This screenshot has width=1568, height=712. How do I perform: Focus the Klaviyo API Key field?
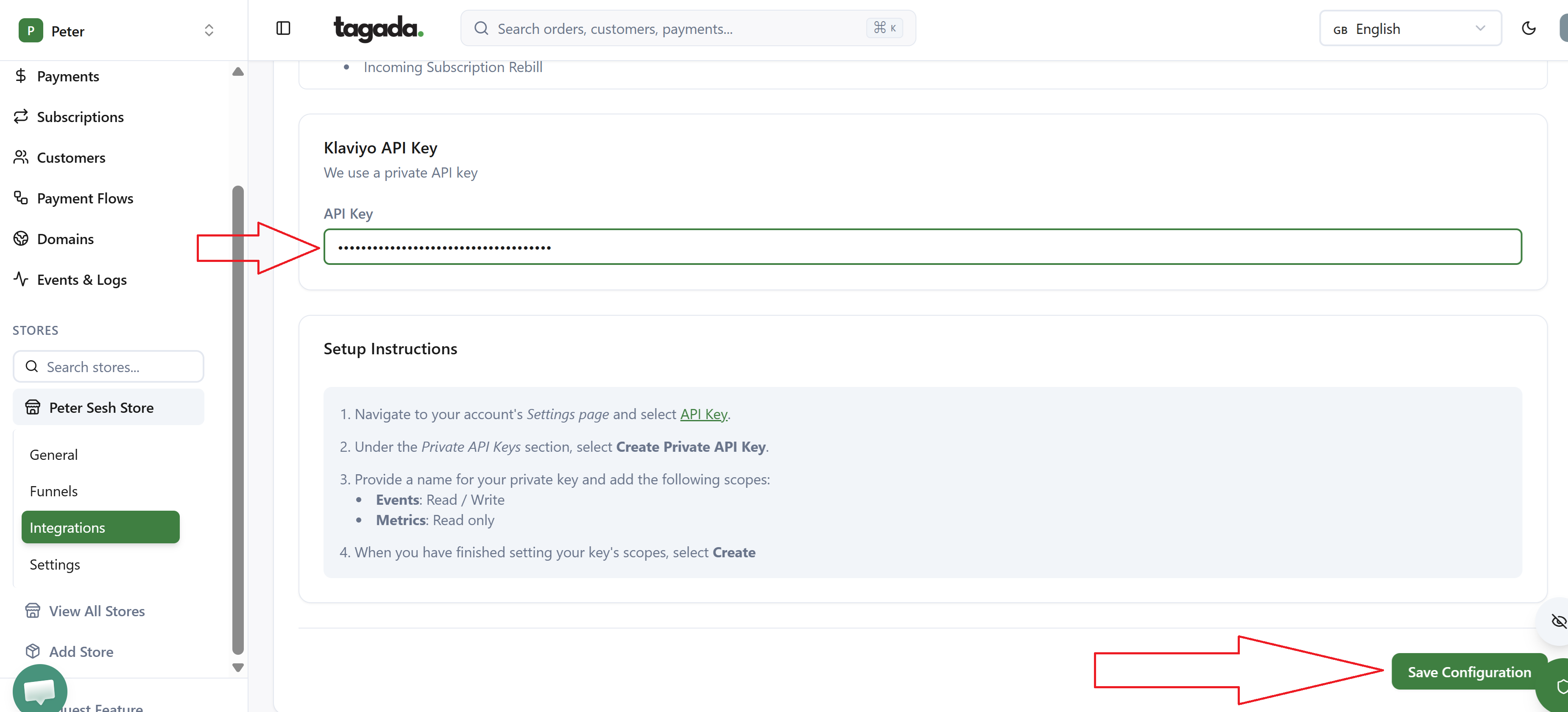[x=921, y=247]
